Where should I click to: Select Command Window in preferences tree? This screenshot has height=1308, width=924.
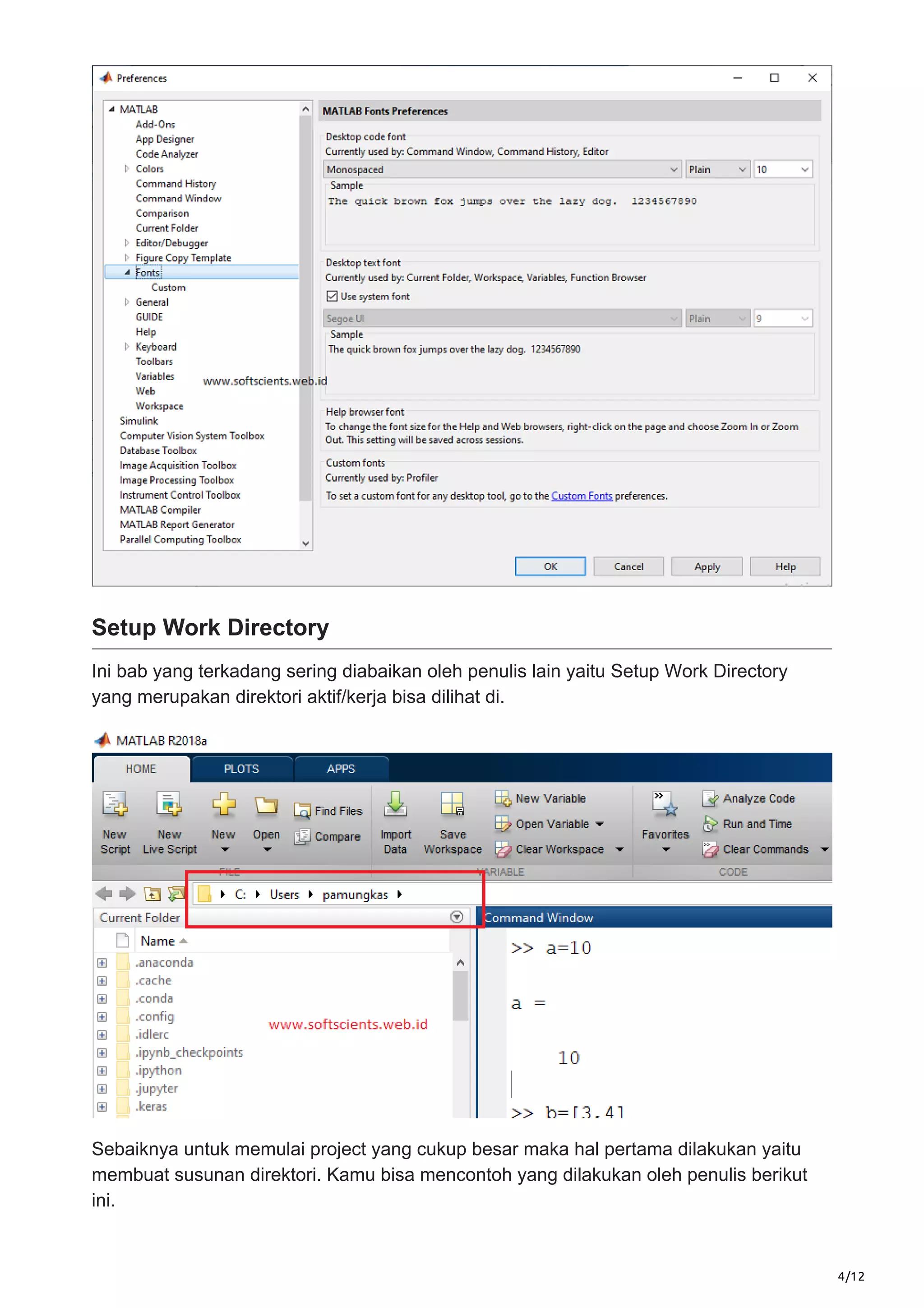178,198
